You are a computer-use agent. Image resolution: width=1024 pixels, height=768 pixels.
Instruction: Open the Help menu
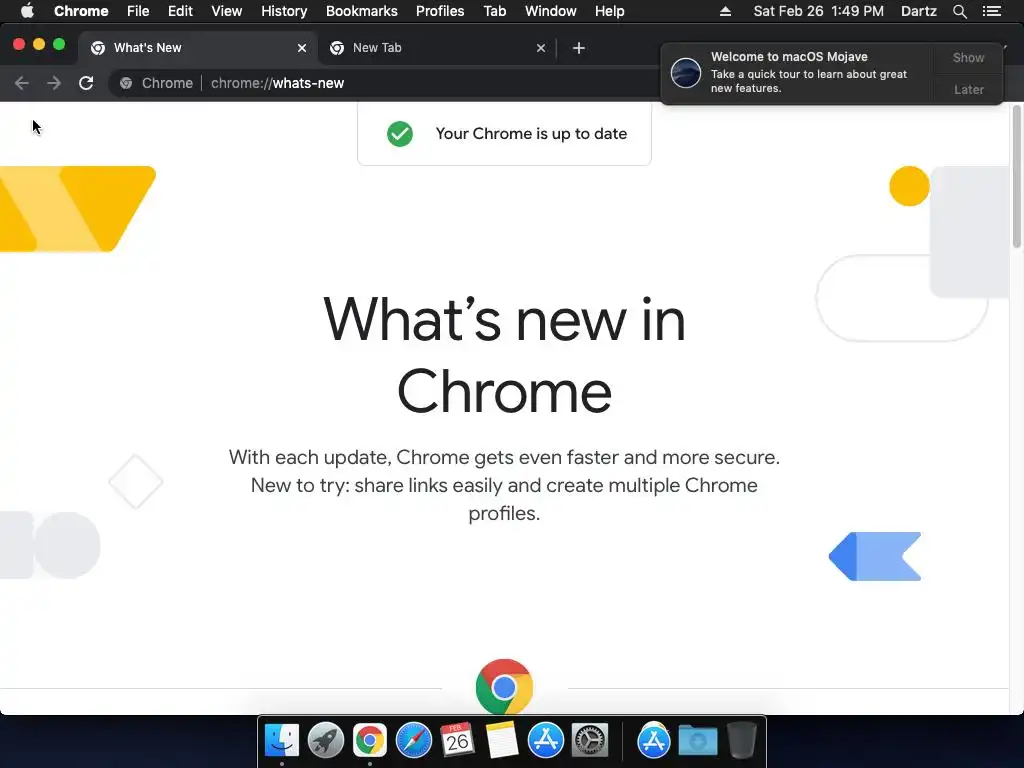click(x=609, y=11)
